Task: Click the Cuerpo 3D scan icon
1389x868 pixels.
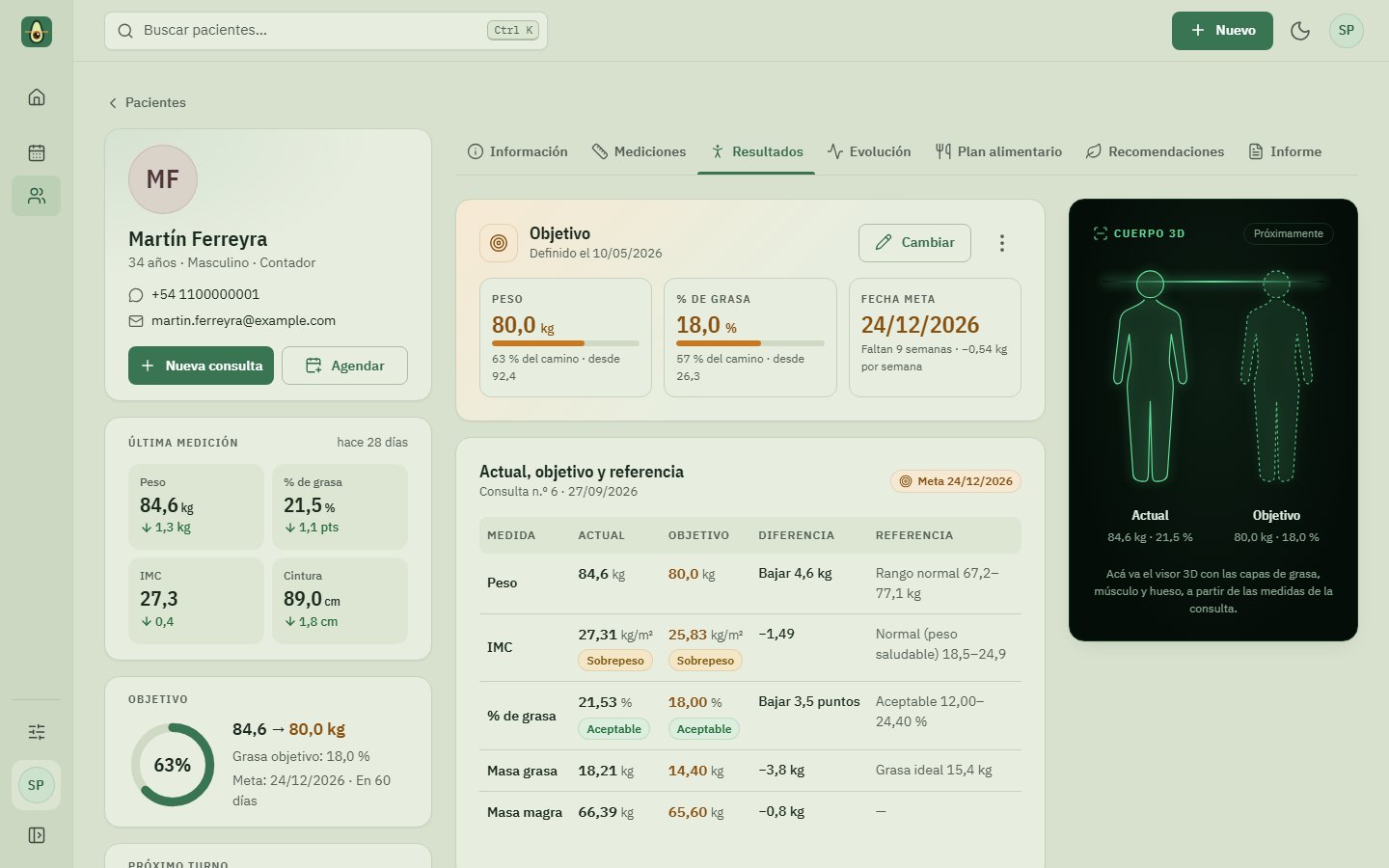Action: [x=1101, y=233]
